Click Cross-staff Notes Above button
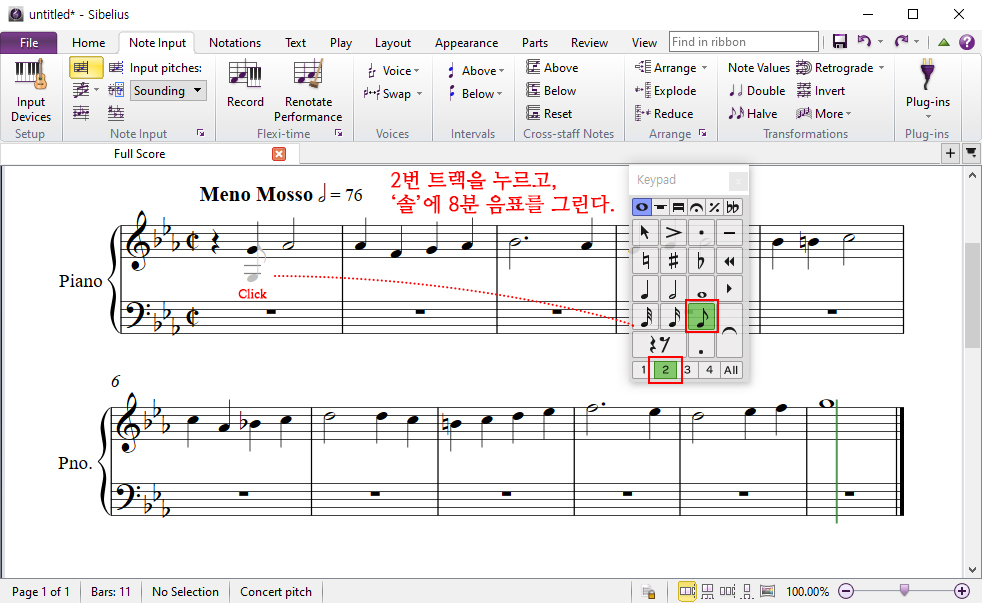Viewport: 982px width, 603px height. [x=552, y=68]
